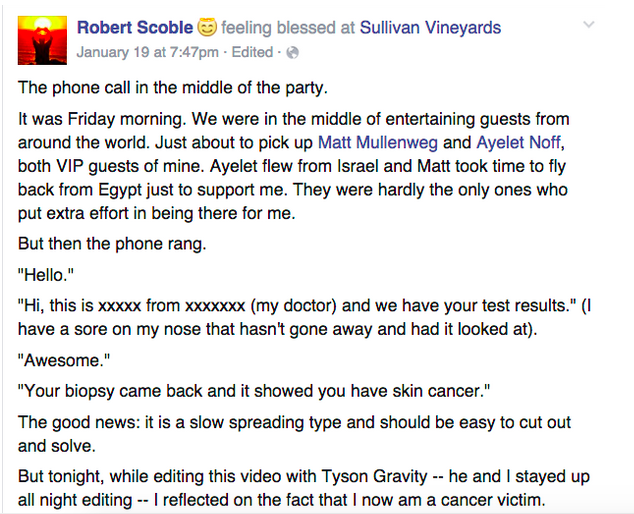Click the "But then the phone rang." line
Viewport: 634px width, 514px height.
coord(112,244)
